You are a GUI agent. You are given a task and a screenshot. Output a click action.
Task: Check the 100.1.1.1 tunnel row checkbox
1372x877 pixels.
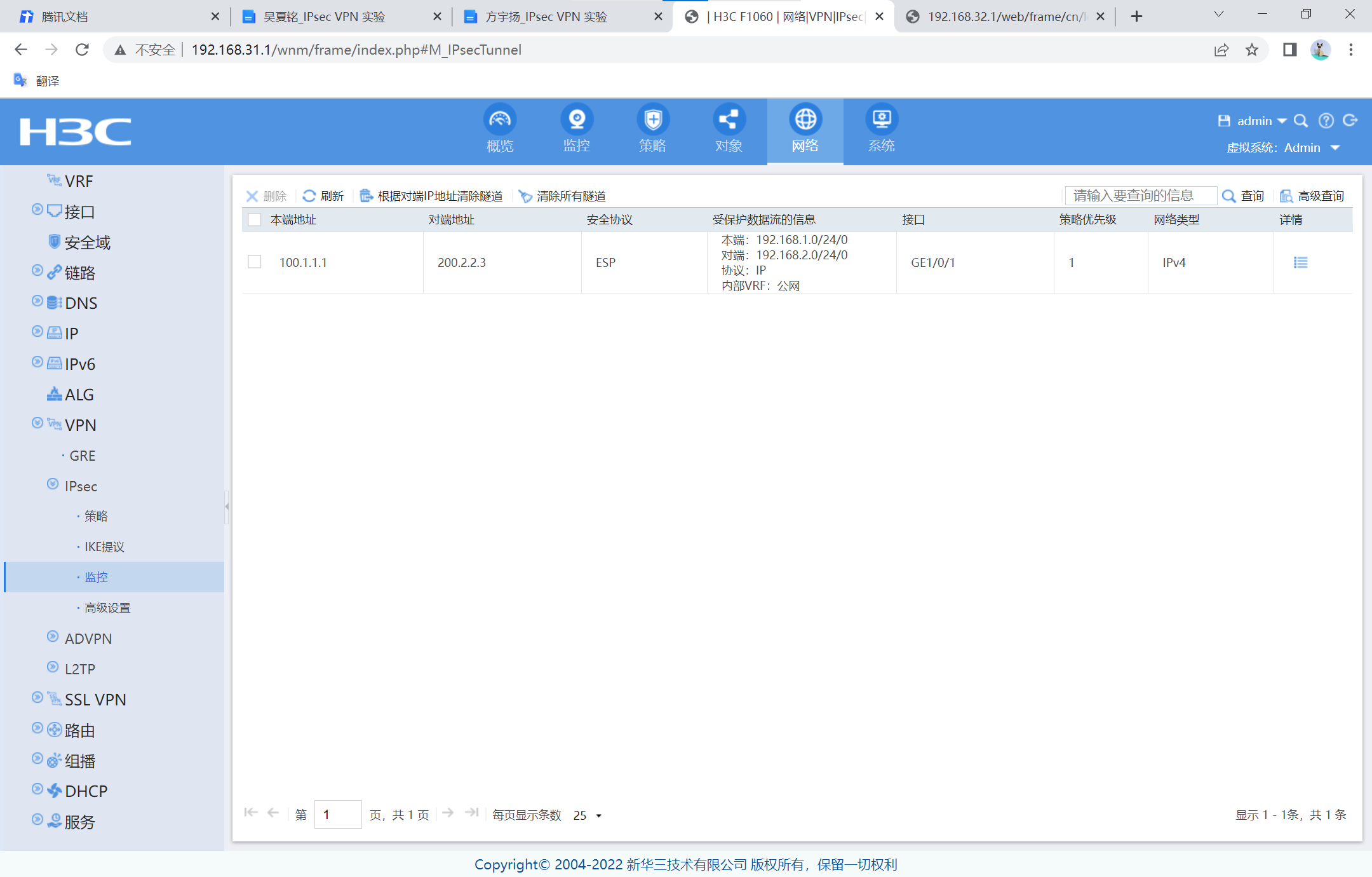coord(254,261)
